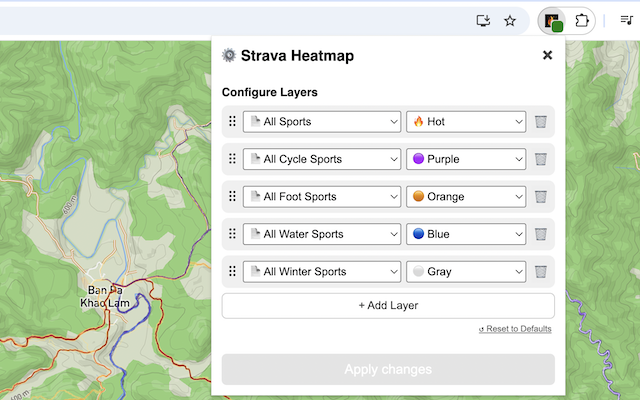The height and width of the screenshot is (400, 640).
Task: Grab the drag handle of All Sports row
Action: coord(232,121)
